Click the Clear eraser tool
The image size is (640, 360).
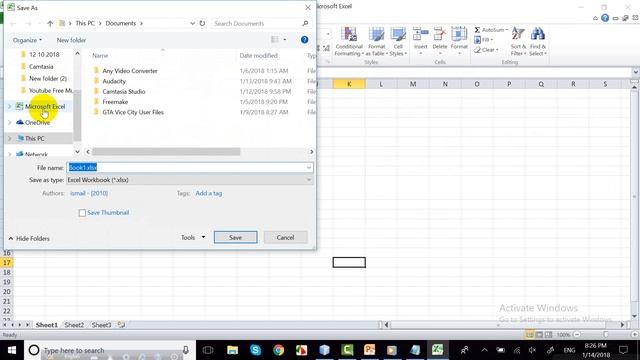486,50
